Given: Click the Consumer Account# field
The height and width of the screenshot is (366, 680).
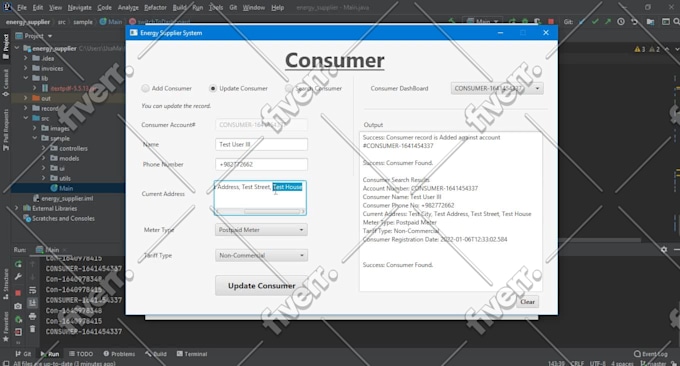Looking at the screenshot, I should pos(261,125).
